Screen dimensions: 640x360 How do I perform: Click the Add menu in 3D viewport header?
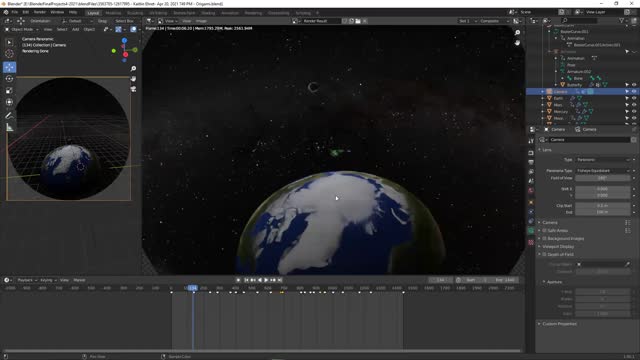click(76, 29)
